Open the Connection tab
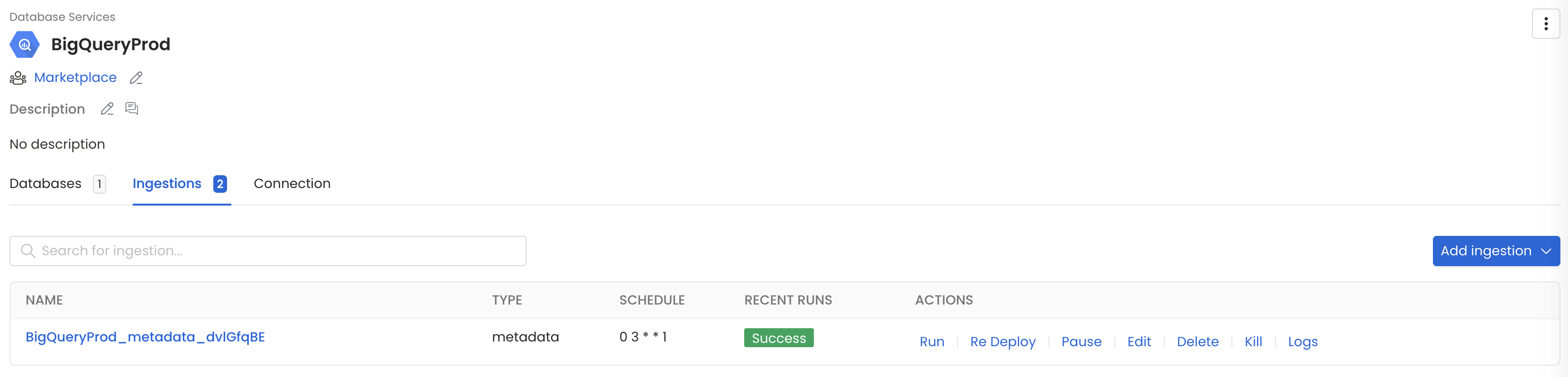The width and height of the screenshot is (1568, 377). coord(292,184)
